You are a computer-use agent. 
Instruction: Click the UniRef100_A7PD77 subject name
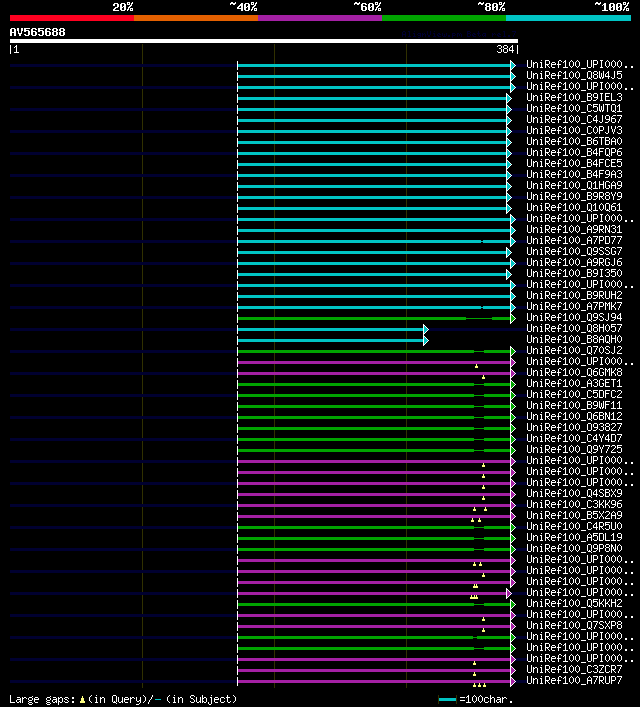(574, 240)
